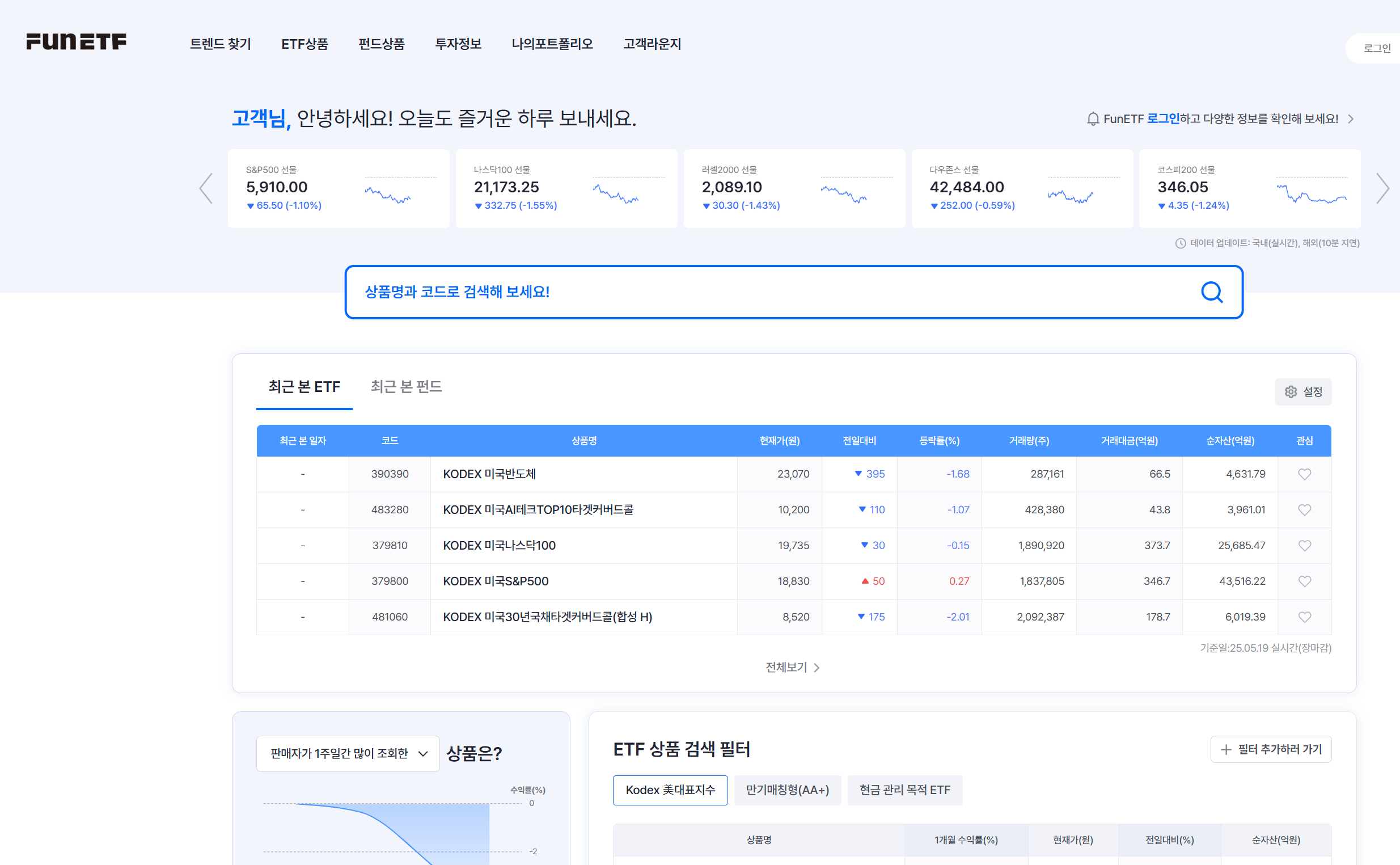Viewport: 1400px width, 865px height.
Task: Click the notification bell icon
Action: tap(1092, 119)
